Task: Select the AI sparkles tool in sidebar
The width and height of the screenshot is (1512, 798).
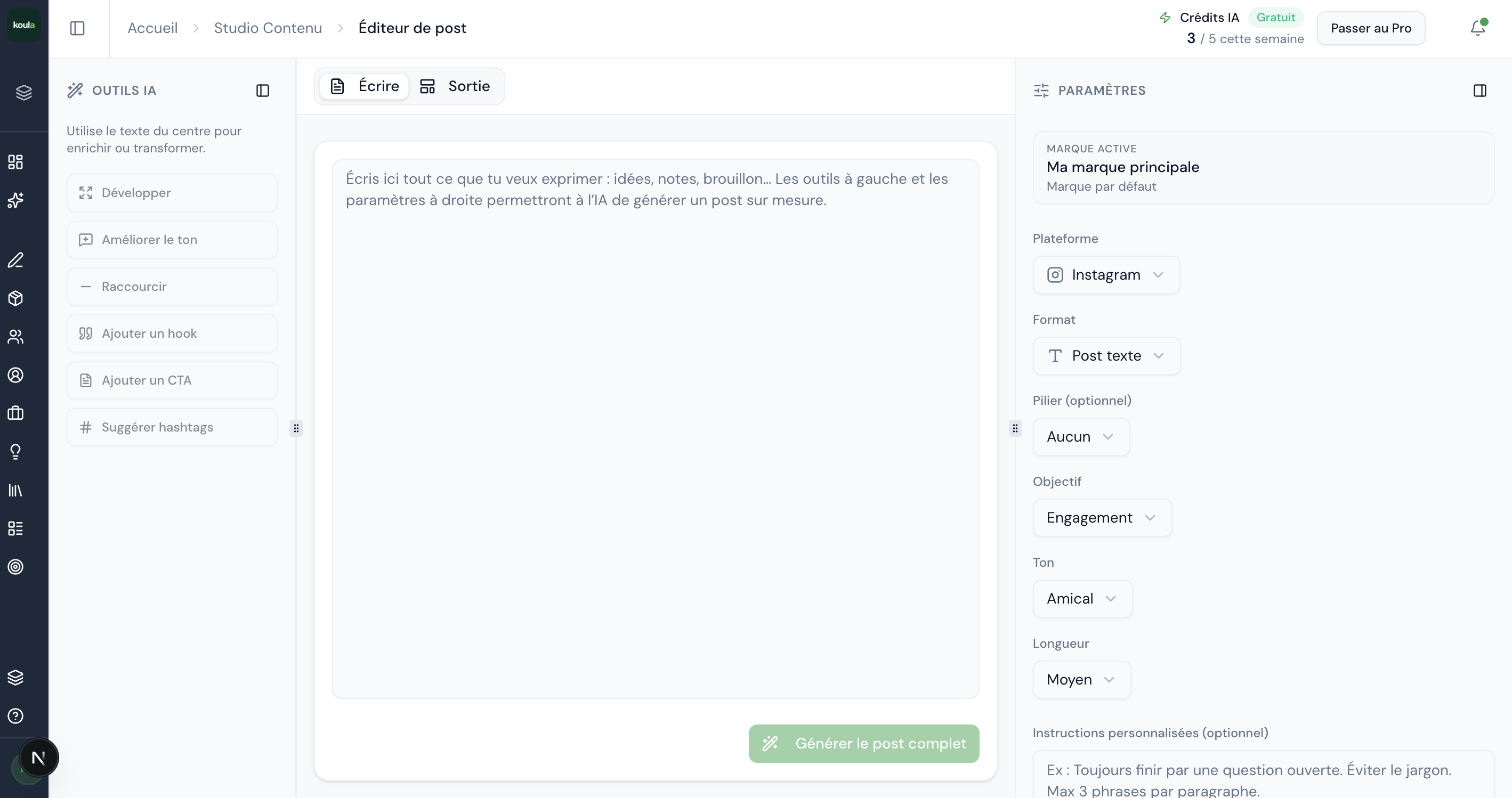Action: coord(15,200)
